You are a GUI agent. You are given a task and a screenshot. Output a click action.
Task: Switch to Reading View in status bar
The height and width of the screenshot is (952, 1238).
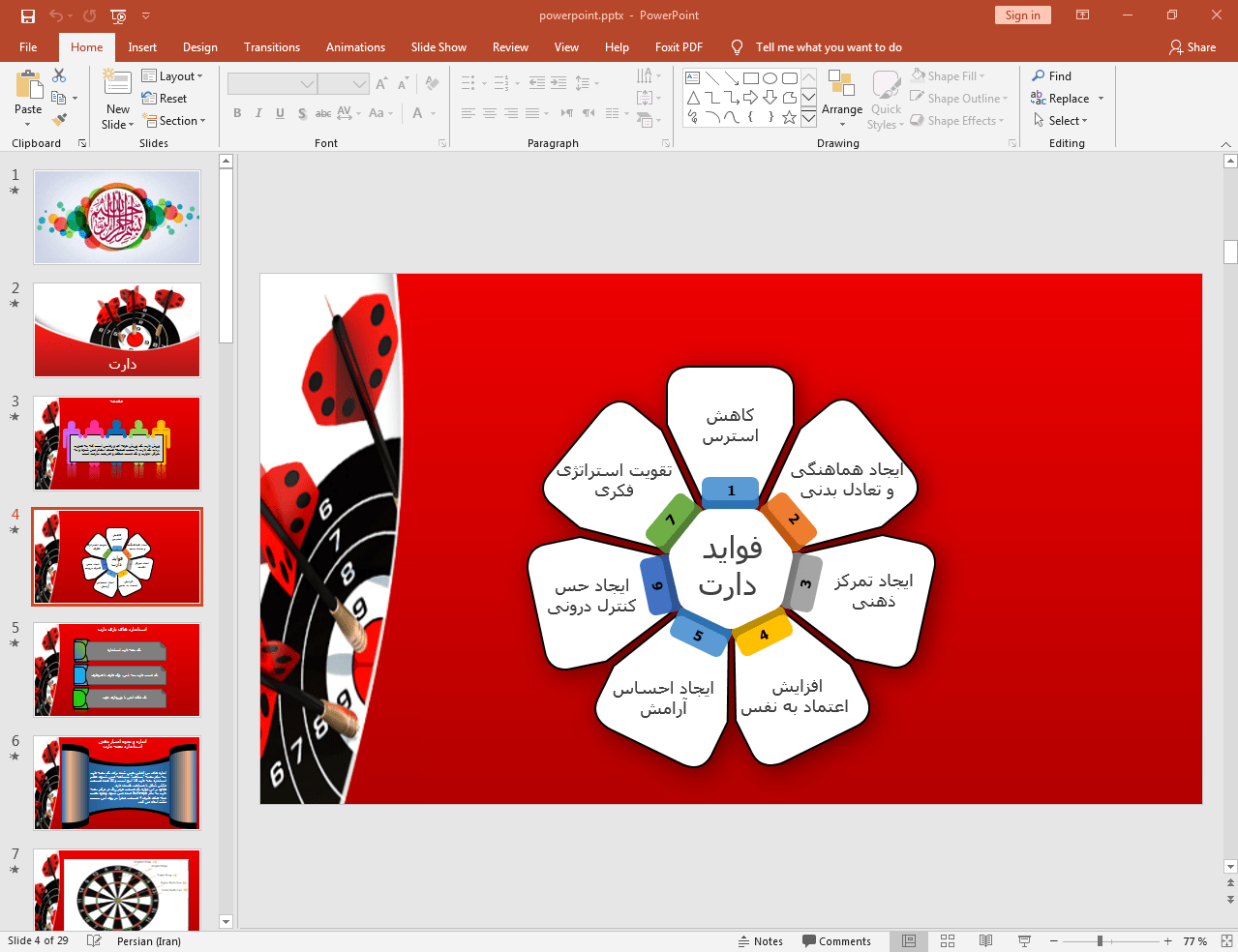coord(985,940)
